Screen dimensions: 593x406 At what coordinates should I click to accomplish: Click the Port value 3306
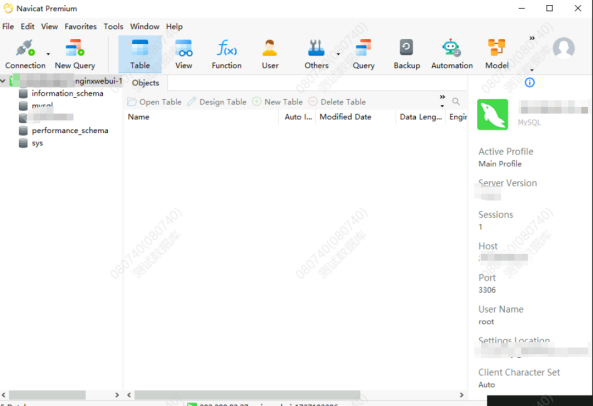(x=487, y=290)
